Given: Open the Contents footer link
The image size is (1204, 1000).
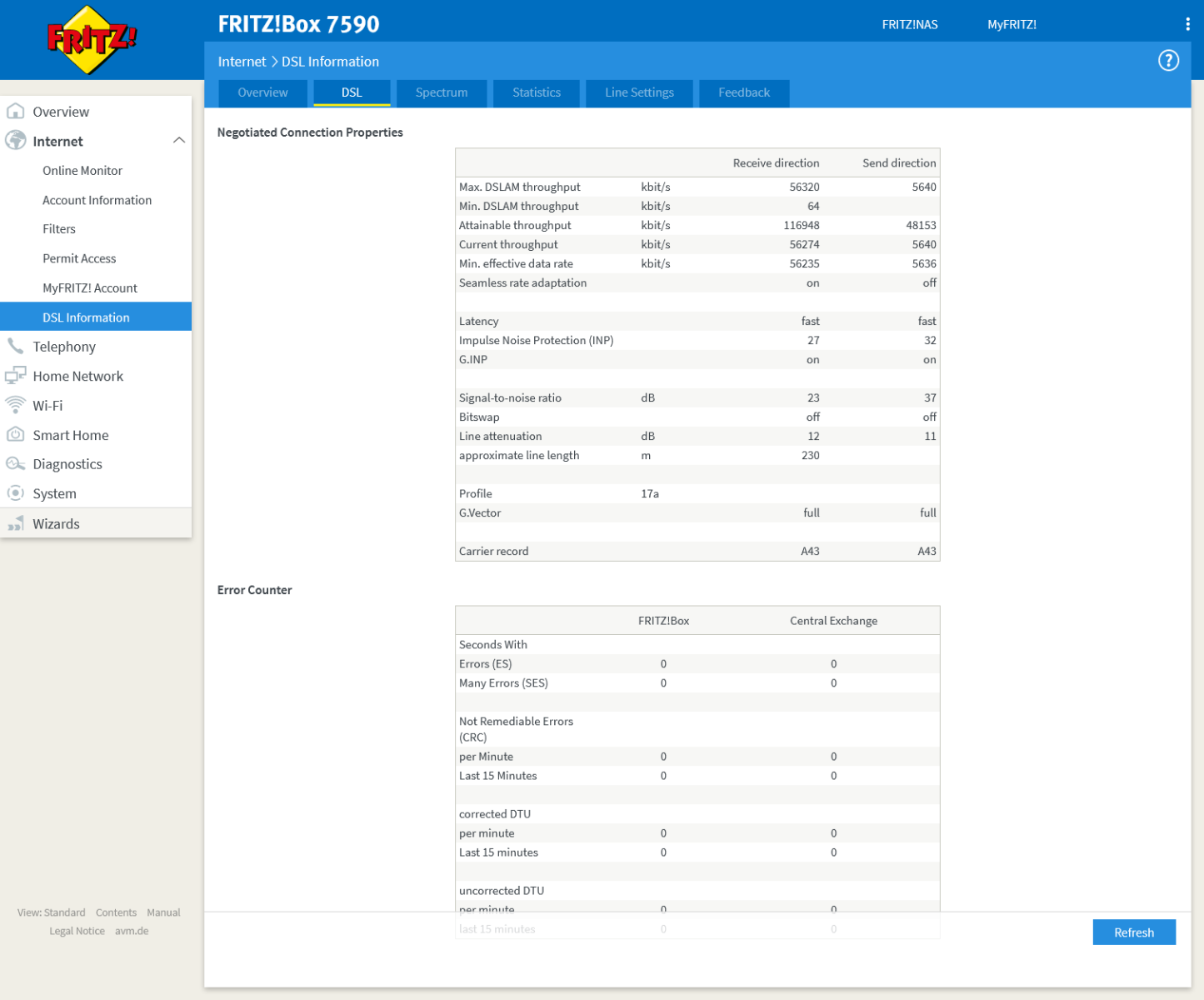Looking at the screenshot, I should (116, 912).
